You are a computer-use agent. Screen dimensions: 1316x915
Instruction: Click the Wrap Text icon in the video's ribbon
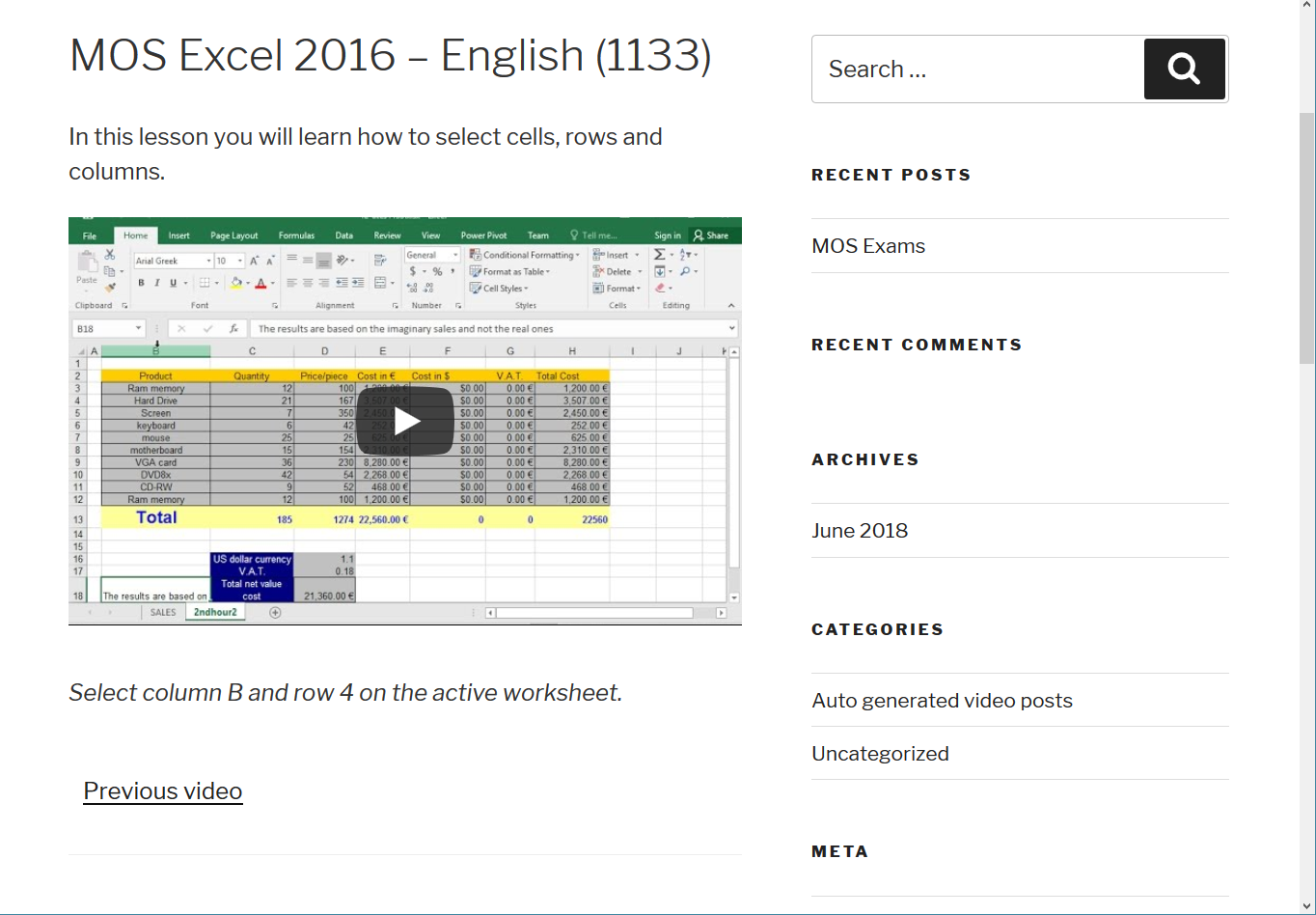point(380,260)
